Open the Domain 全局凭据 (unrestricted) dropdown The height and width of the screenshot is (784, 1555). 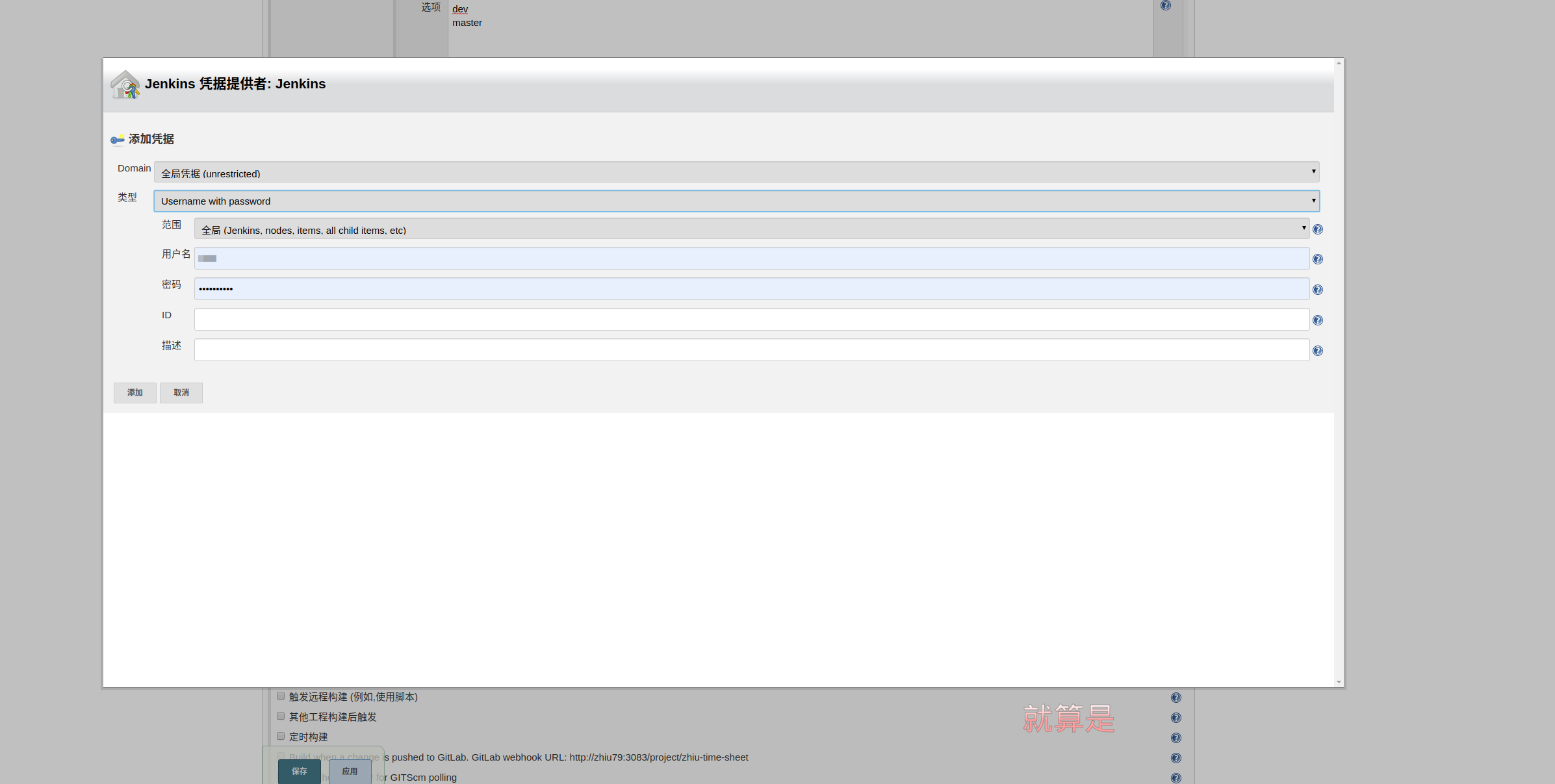[x=736, y=172]
